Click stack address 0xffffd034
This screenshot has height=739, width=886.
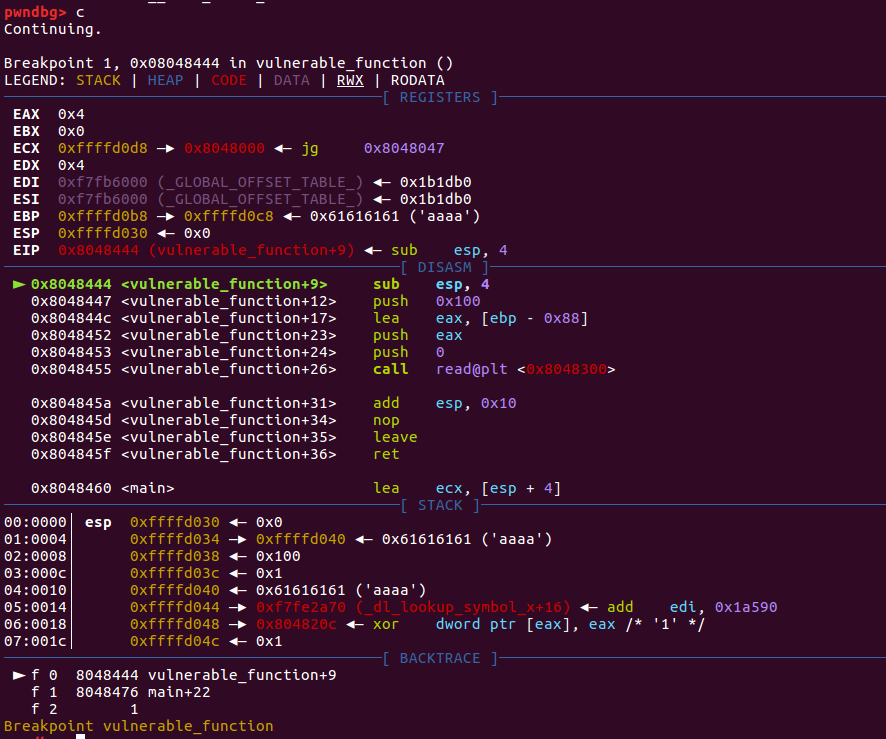tap(175, 539)
